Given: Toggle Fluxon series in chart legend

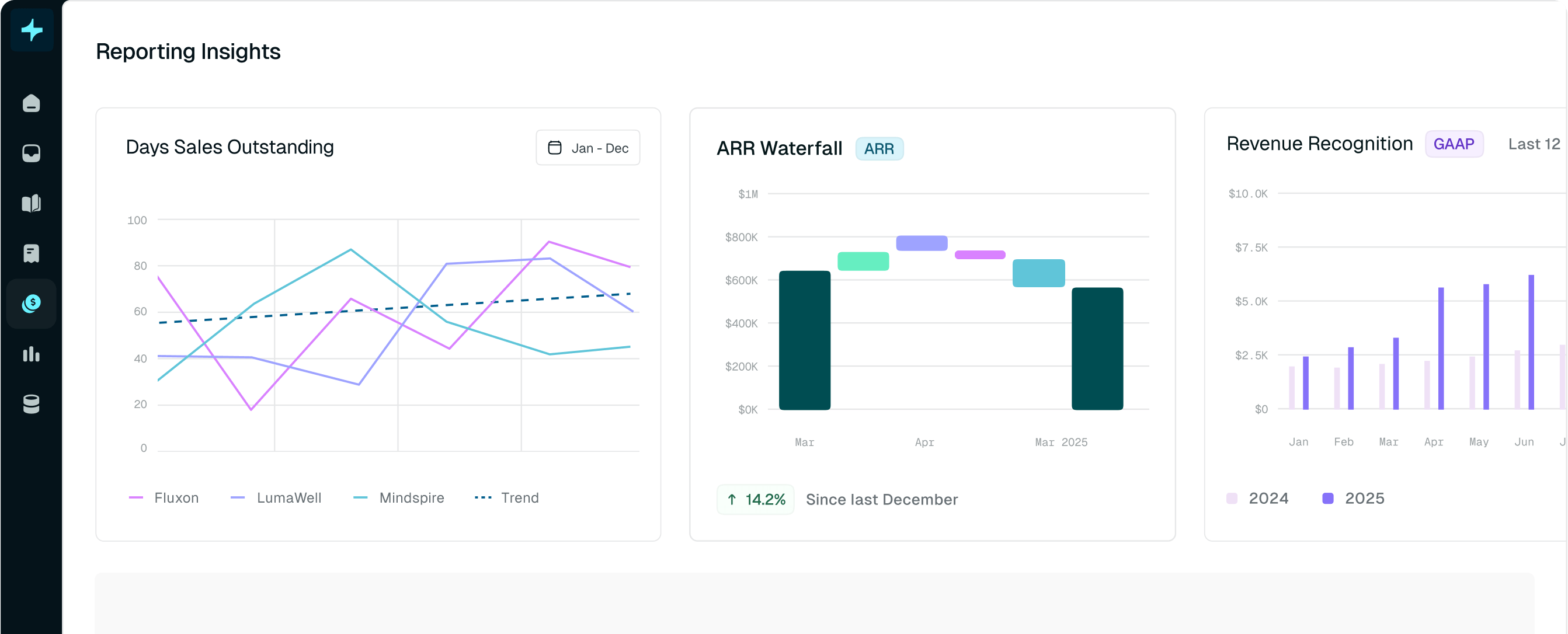Looking at the screenshot, I should [164, 498].
